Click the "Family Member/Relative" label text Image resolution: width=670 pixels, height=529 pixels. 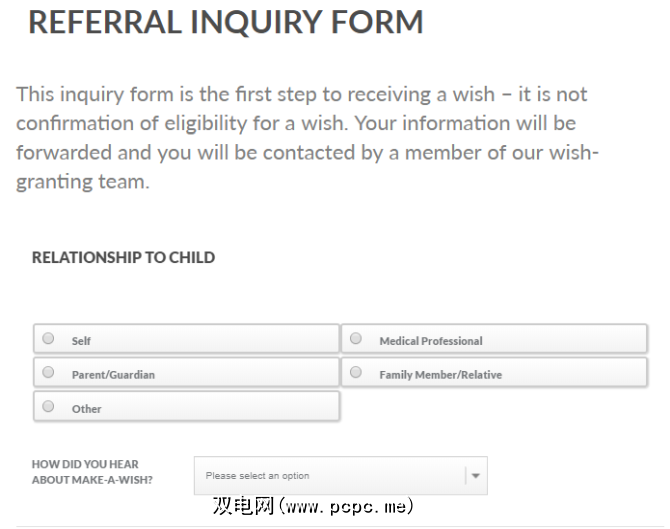[x=440, y=375]
